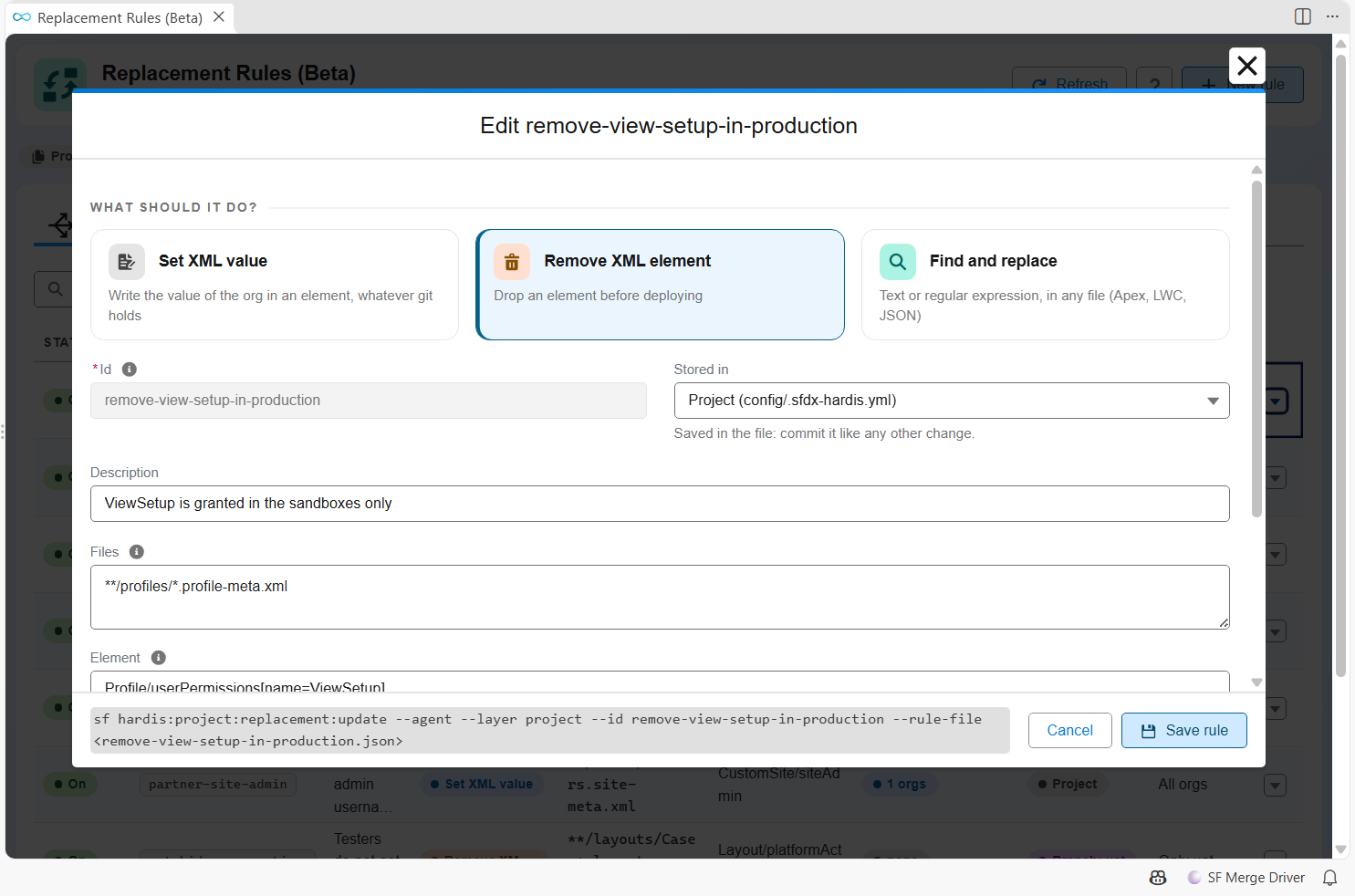Screen dimensions: 1355x896
Task: Click into the Description text field
Action: (660, 504)
